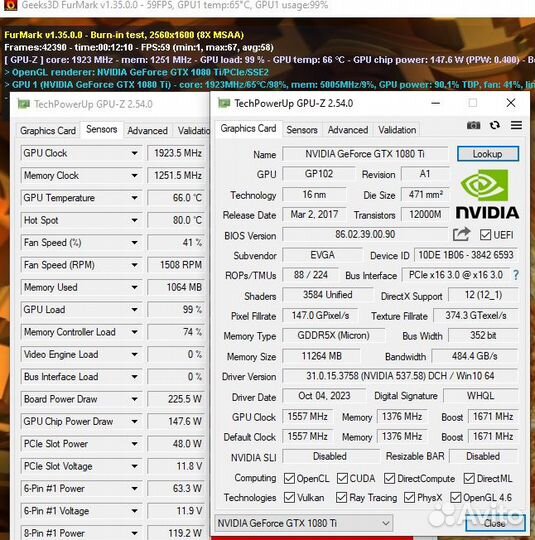Open the Fan Speed (%) sensor dropdown

[135, 243]
